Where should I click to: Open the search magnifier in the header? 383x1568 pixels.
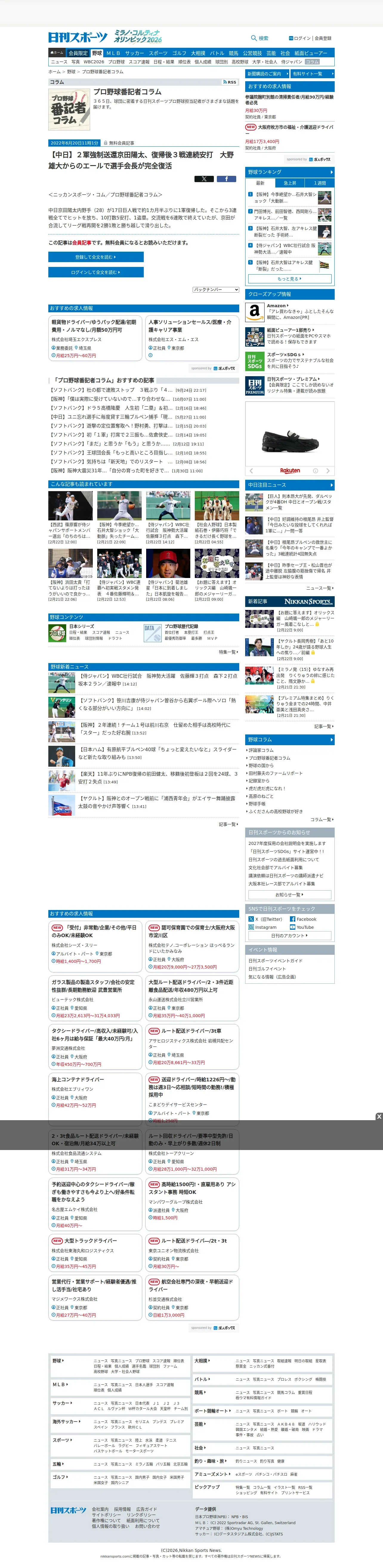[x=254, y=38]
